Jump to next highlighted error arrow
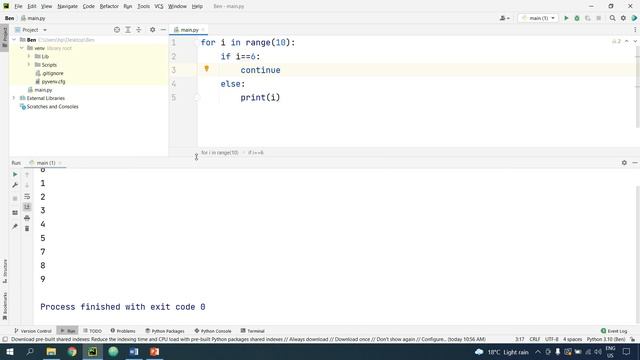 pos(635,41)
